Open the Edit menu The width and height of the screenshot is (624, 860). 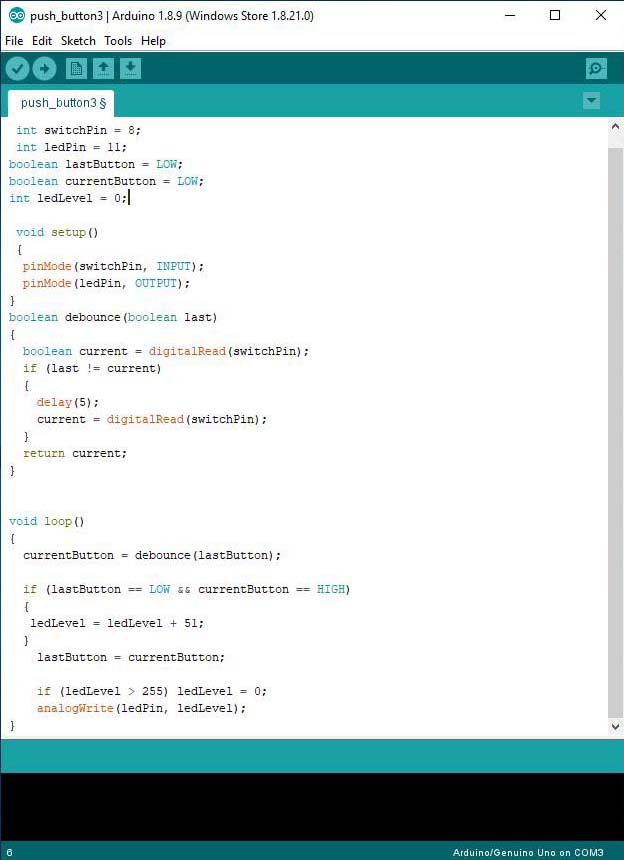(42, 41)
